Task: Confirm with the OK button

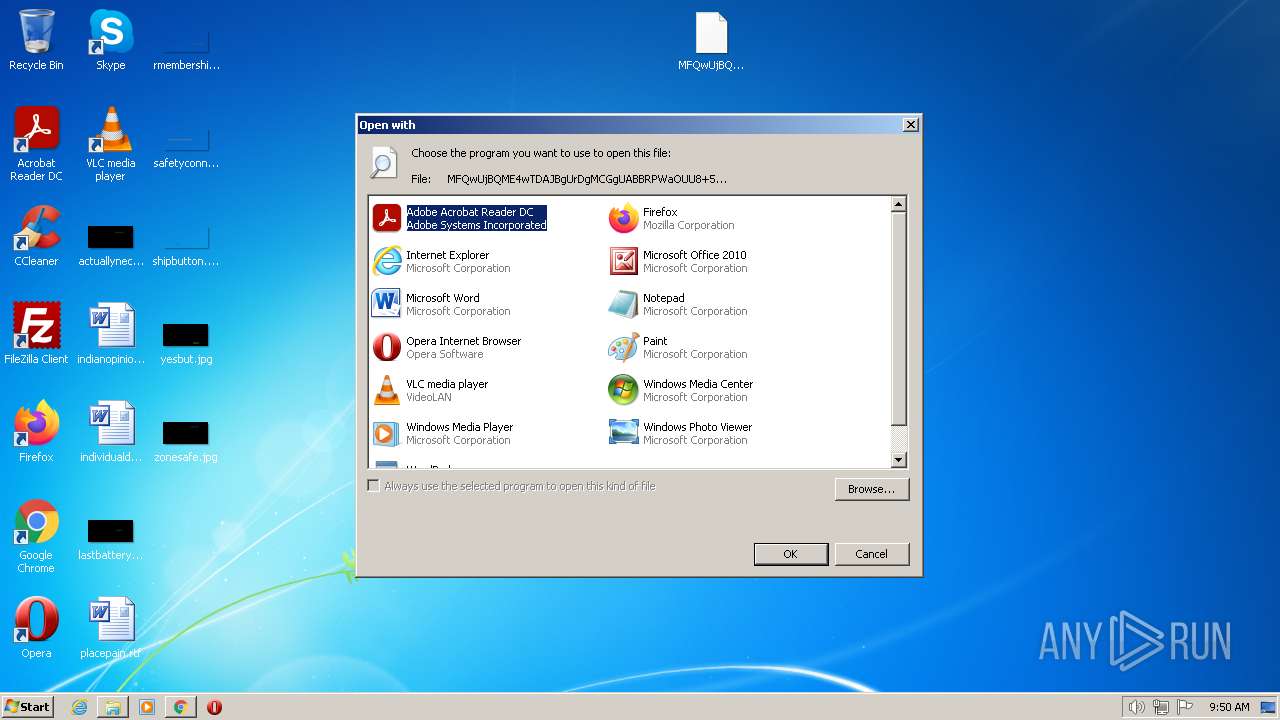Action: (790, 554)
